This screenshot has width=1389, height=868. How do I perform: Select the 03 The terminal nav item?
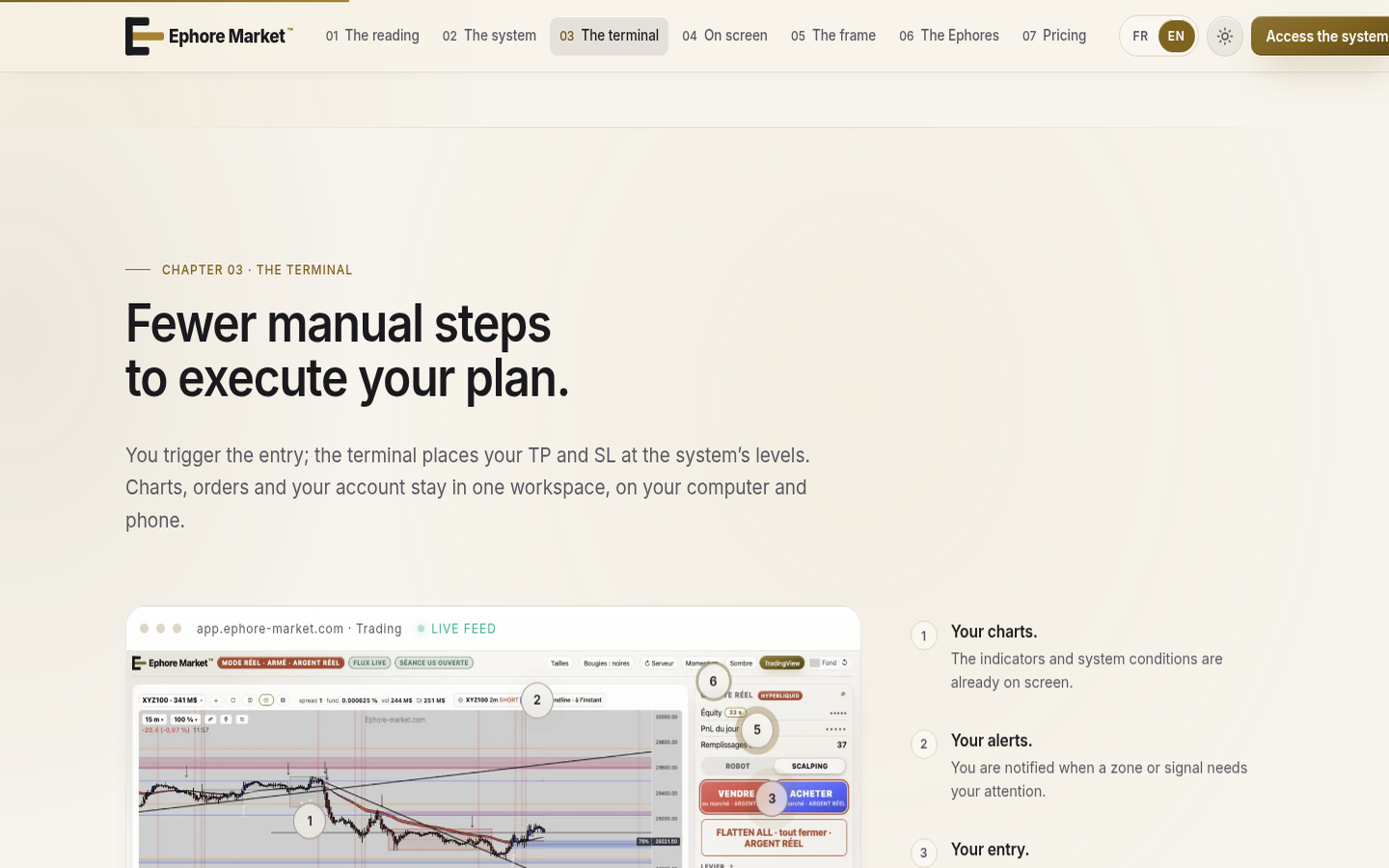[609, 36]
